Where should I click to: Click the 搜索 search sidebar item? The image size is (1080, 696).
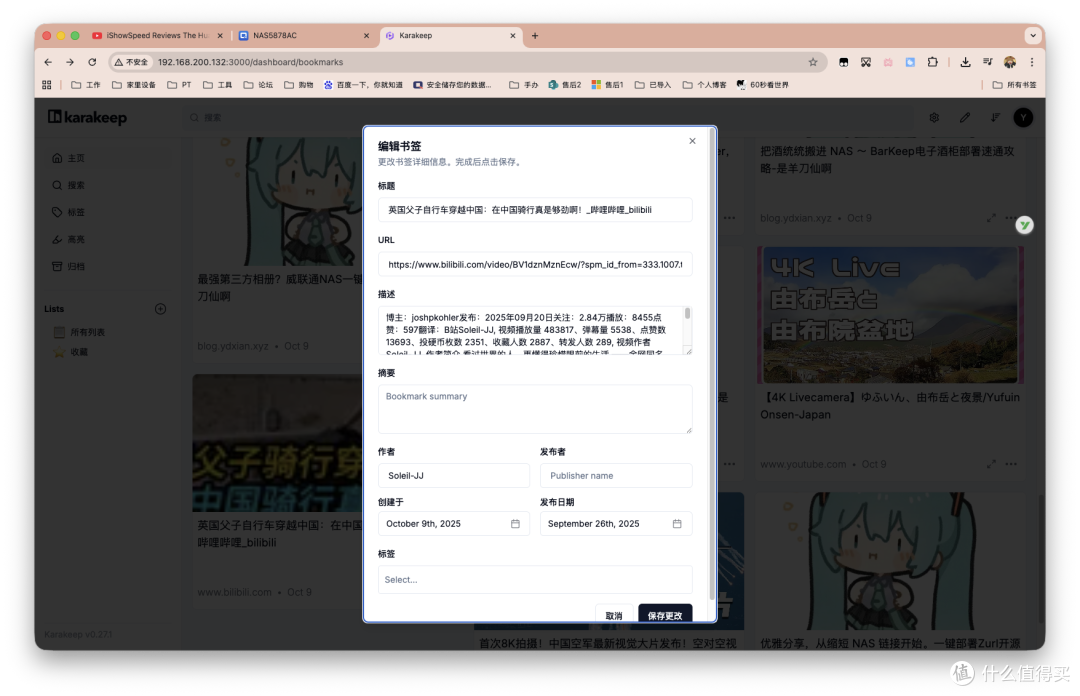(107, 185)
